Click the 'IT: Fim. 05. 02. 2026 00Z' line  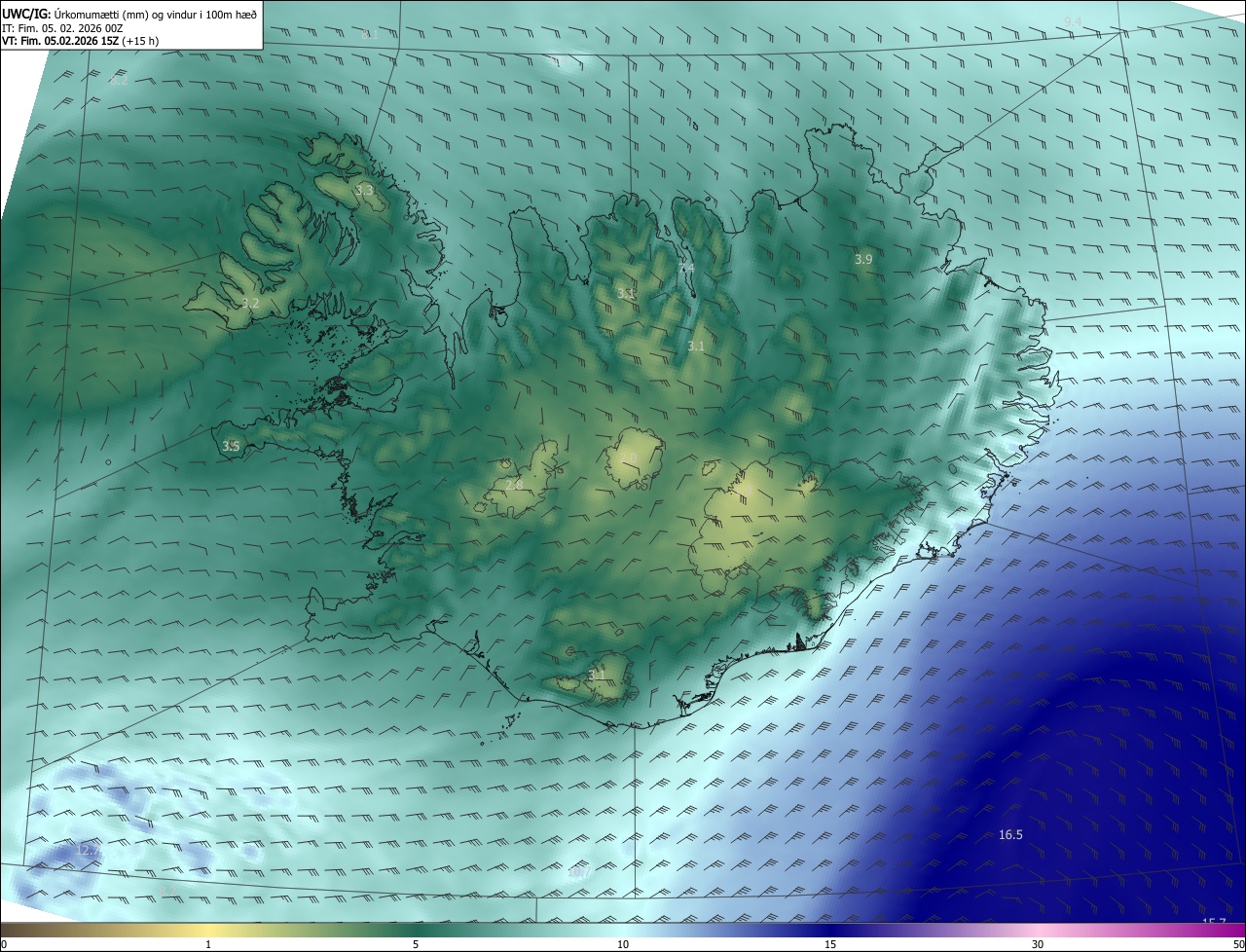click(62, 28)
